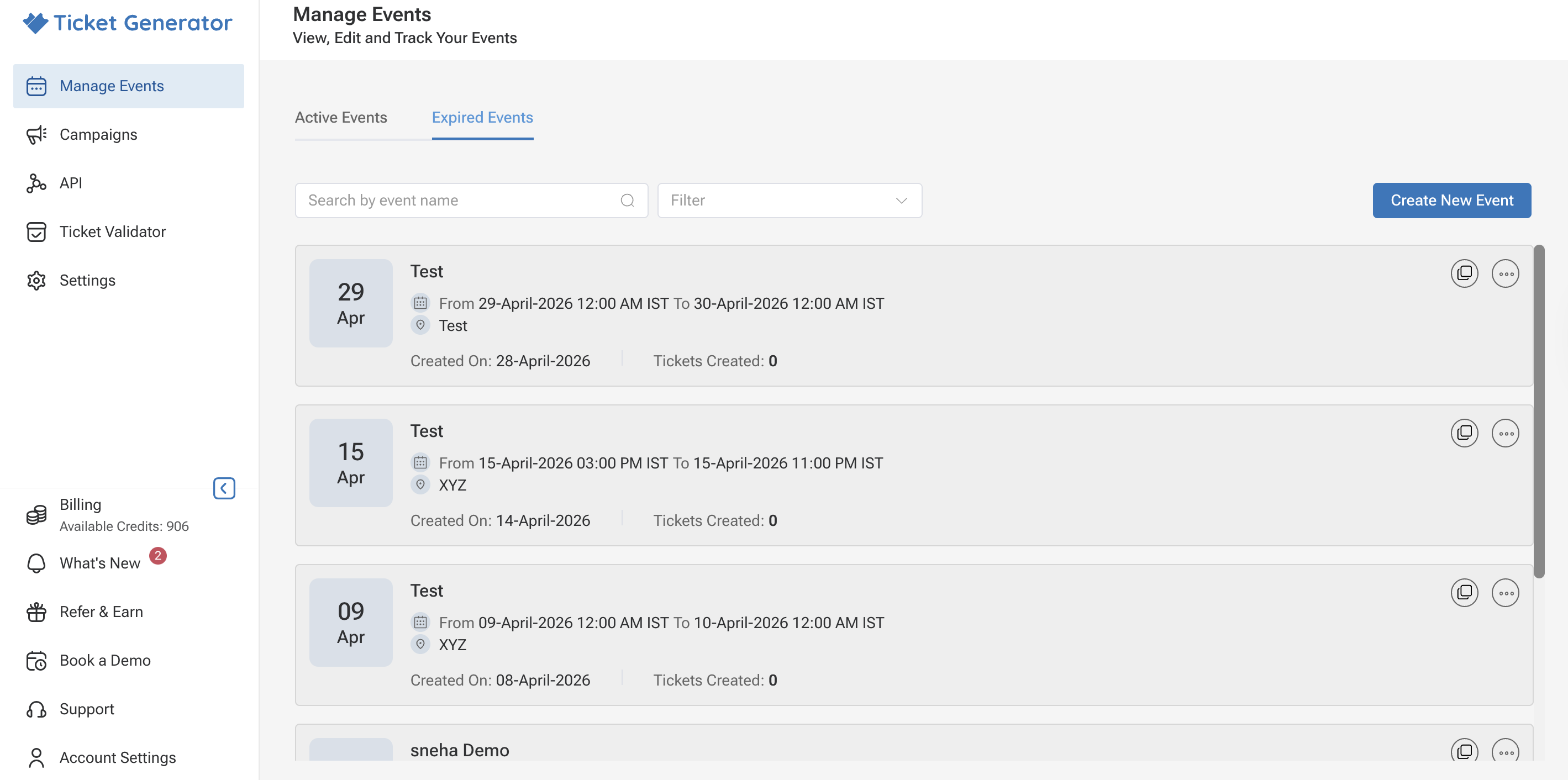Click the Billing coins icon

(x=36, y=515)
